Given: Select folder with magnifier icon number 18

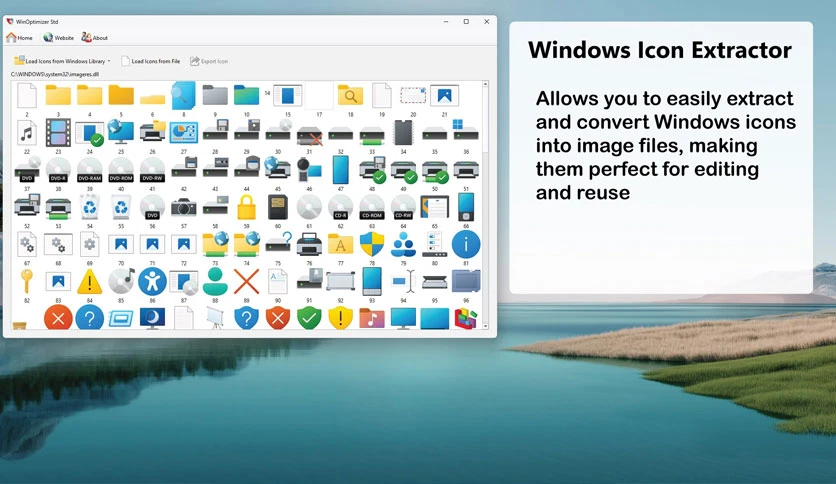Looking at the screenshot, I should (x=350, y=96).
